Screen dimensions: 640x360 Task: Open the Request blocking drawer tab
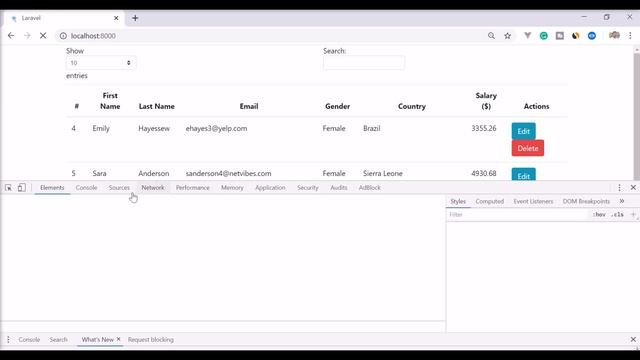(x=151, y=340)
